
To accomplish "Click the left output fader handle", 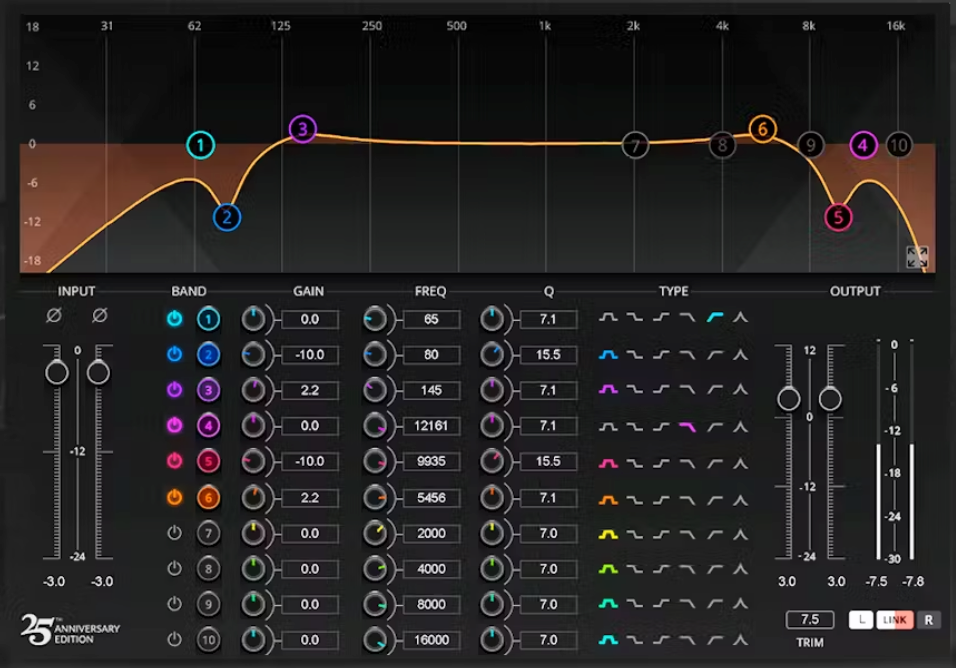I will 789,399.
